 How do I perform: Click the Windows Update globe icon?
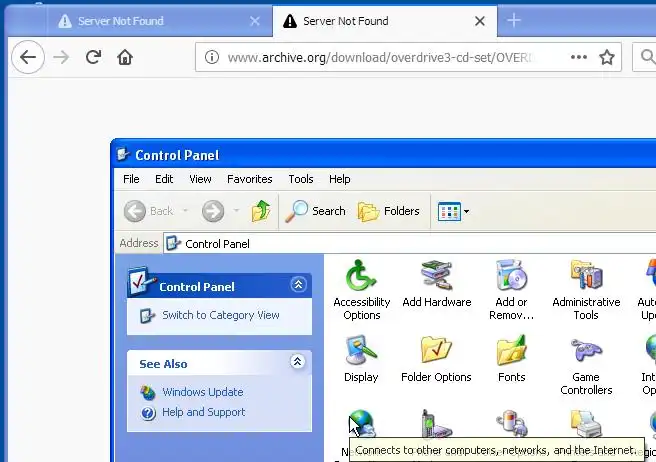(148, 393)
